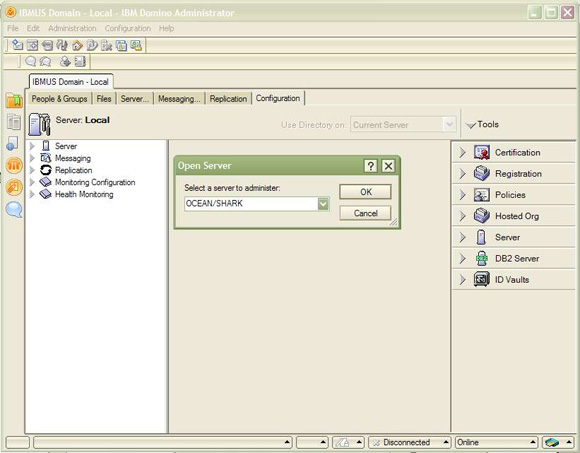
Task: Click the blue chat bubble sidebar icon
Action: tap(14, 210)
